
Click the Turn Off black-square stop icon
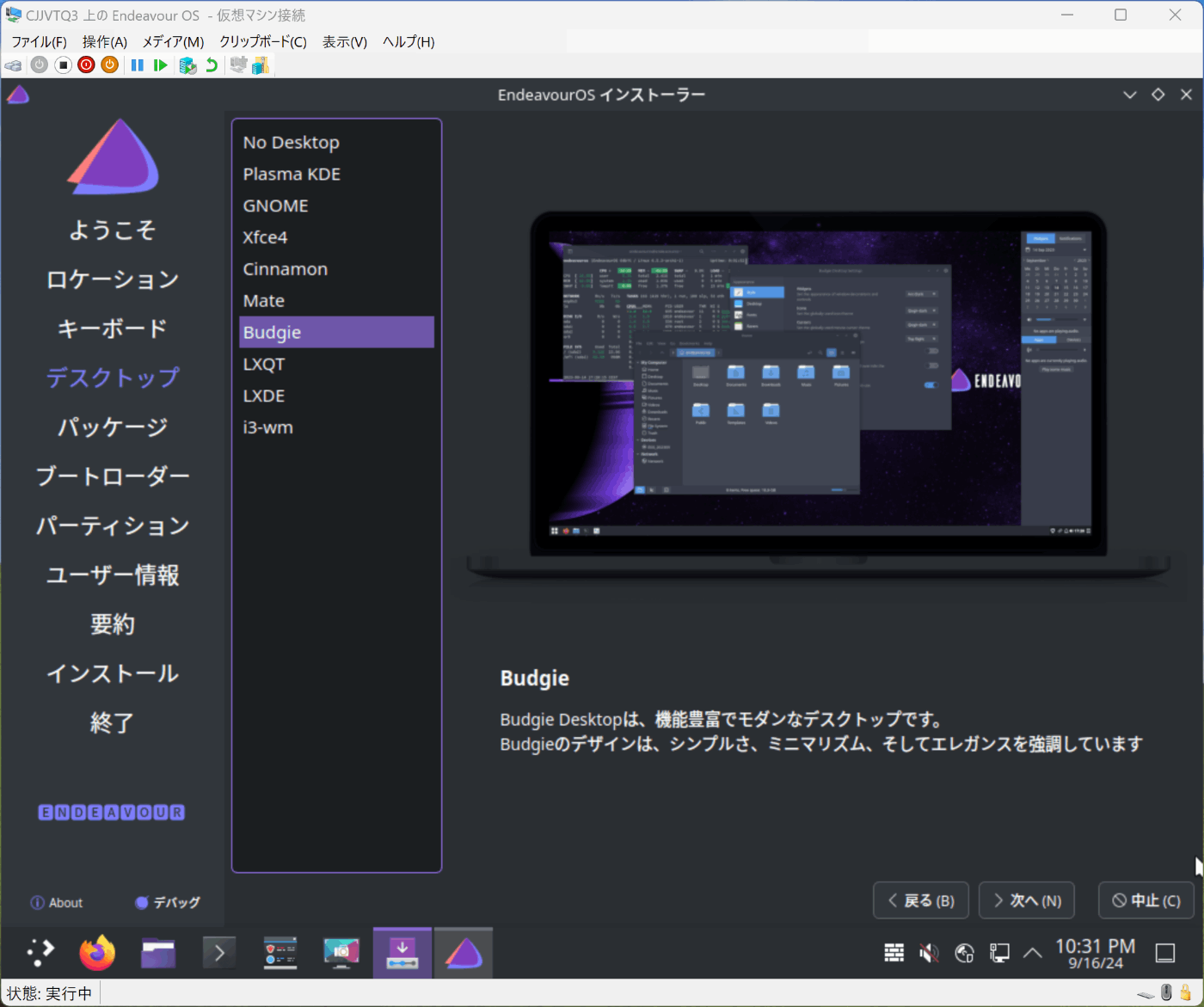pos(63,65)
